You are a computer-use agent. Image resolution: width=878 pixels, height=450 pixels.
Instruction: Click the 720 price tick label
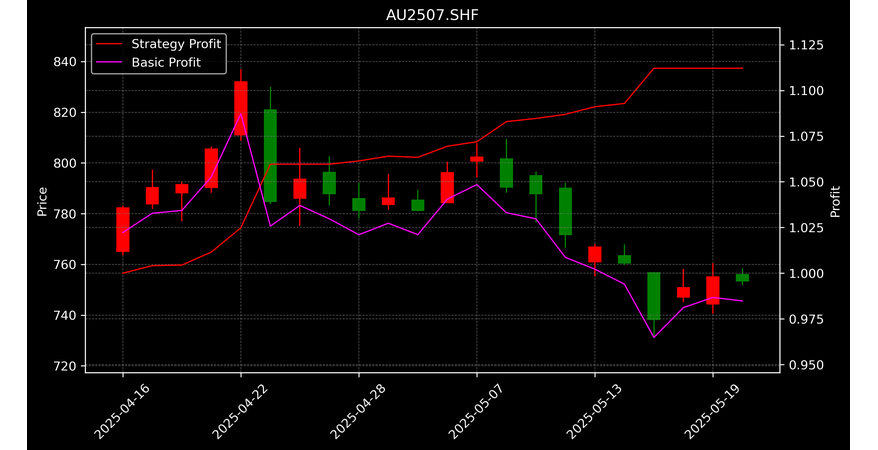click(x=65, y=366)
